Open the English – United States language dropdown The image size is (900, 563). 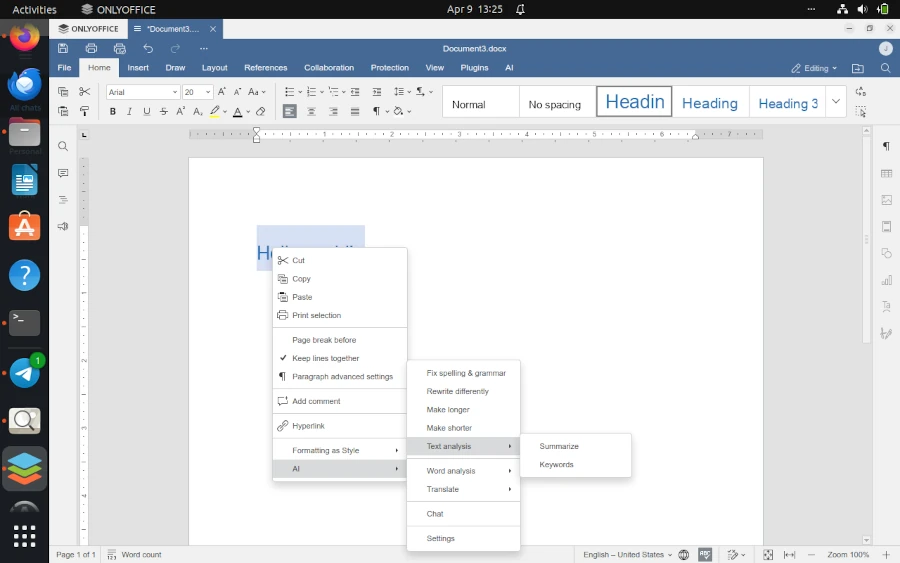tap(627, 555)
